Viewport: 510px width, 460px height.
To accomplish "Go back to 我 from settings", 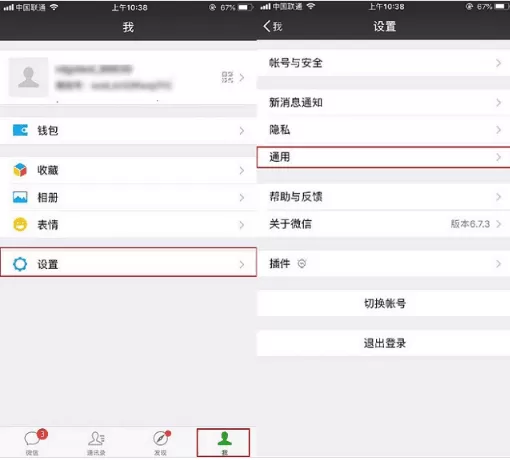I will coord(273,26).
